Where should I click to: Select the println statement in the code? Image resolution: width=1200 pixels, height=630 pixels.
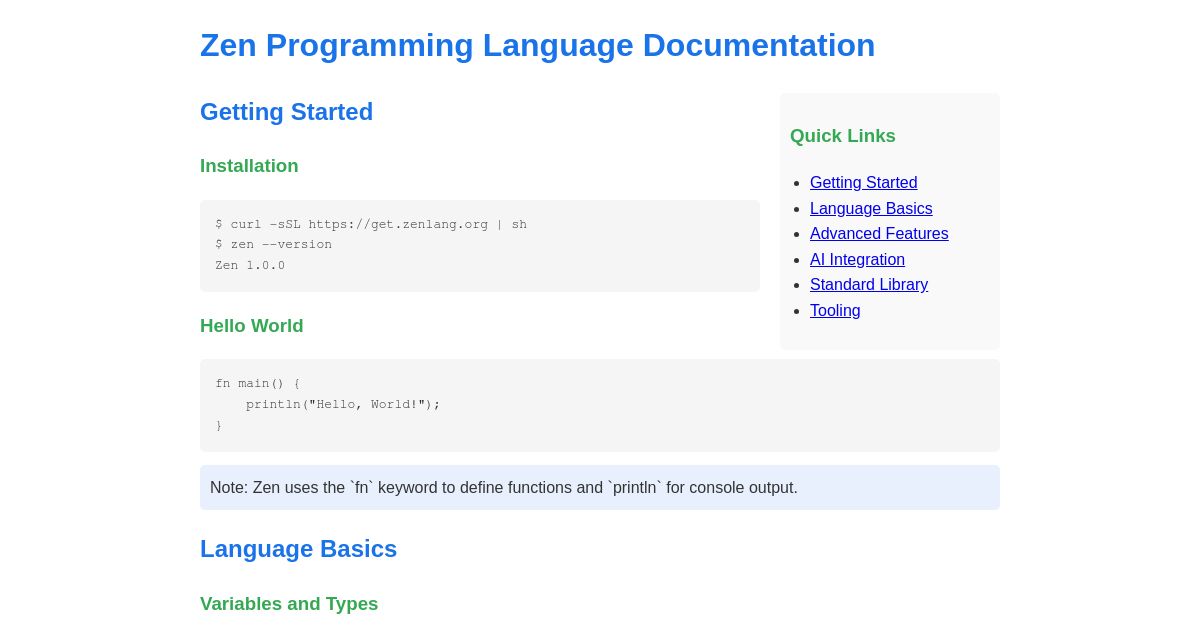[x=344, y=404]
